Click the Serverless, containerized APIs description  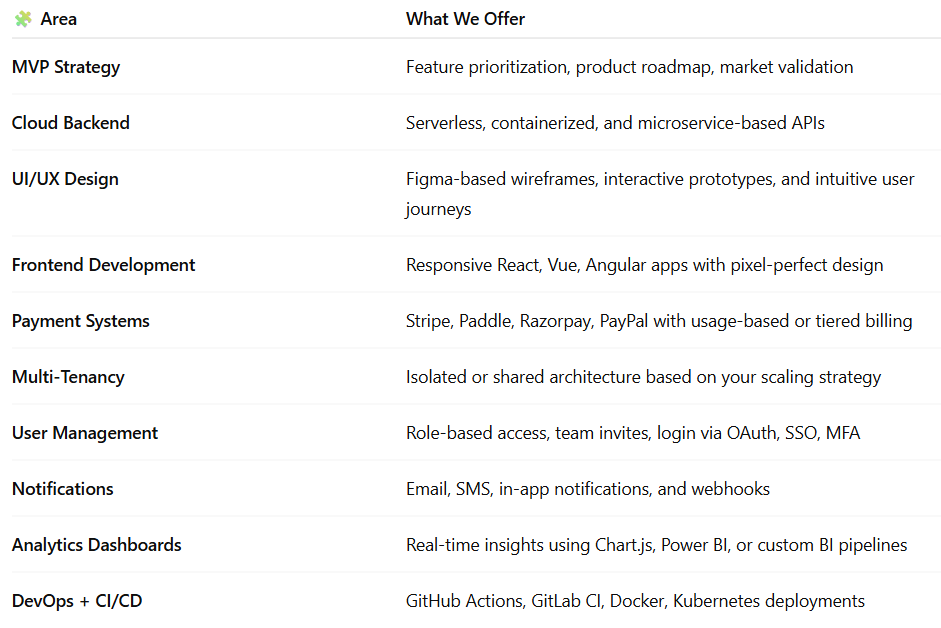[x=615, y=123]
